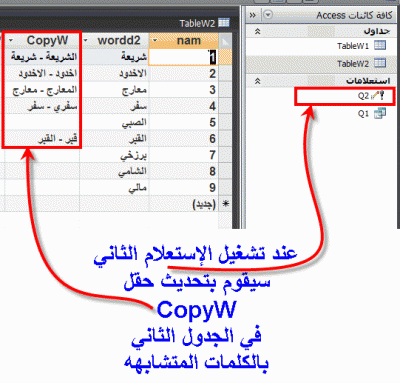Click the CopyW cell الشريعة - شريعة
400x383 pixels.
[42, 57]
